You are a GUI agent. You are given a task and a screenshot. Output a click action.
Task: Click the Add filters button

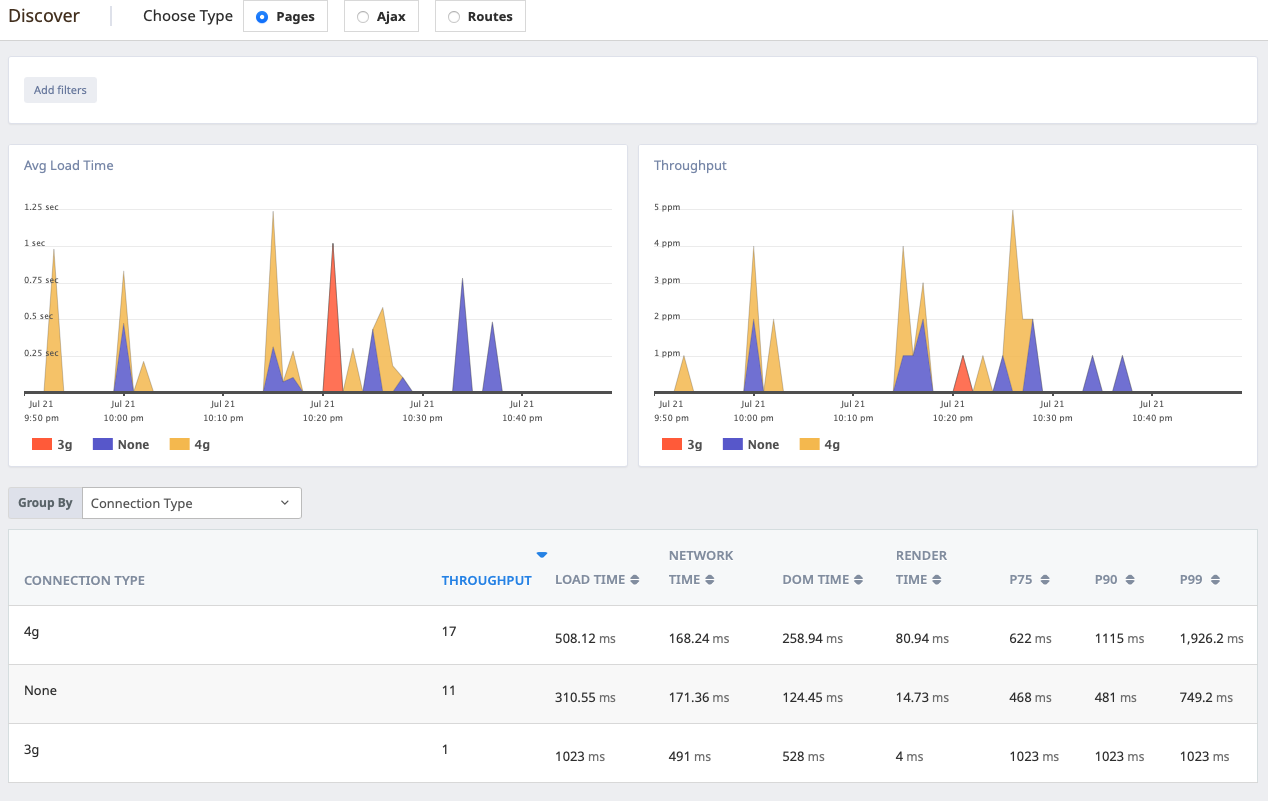tap(60, 90)
